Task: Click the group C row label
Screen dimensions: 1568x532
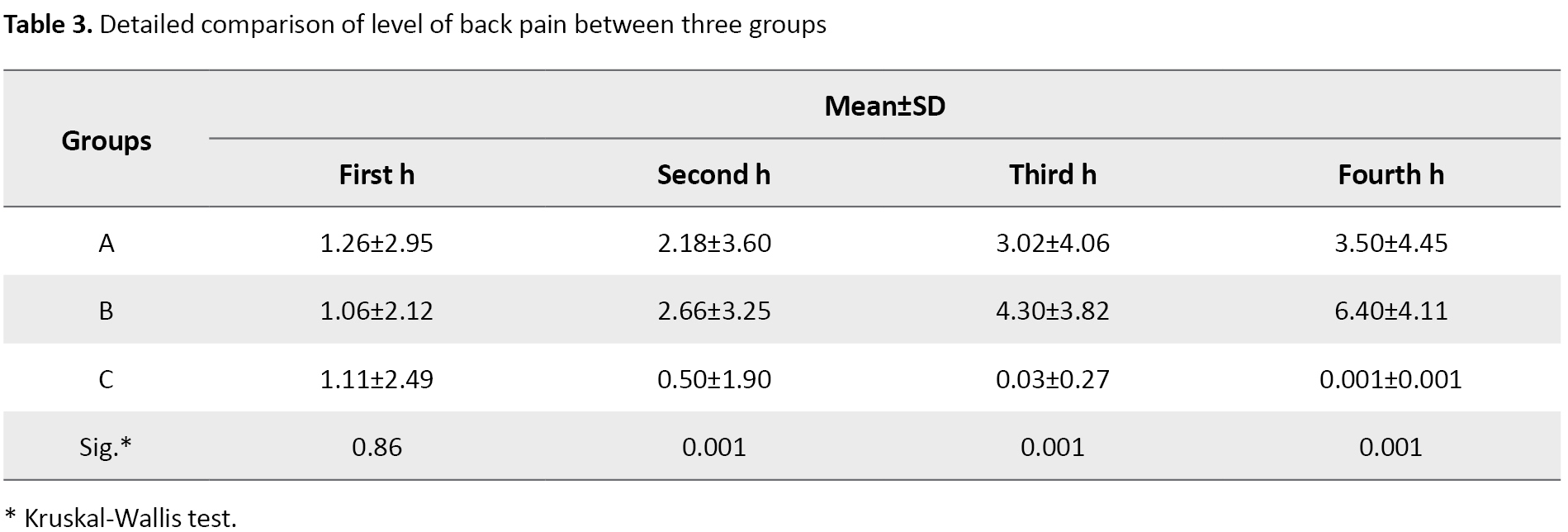Action: pos(107,379)
